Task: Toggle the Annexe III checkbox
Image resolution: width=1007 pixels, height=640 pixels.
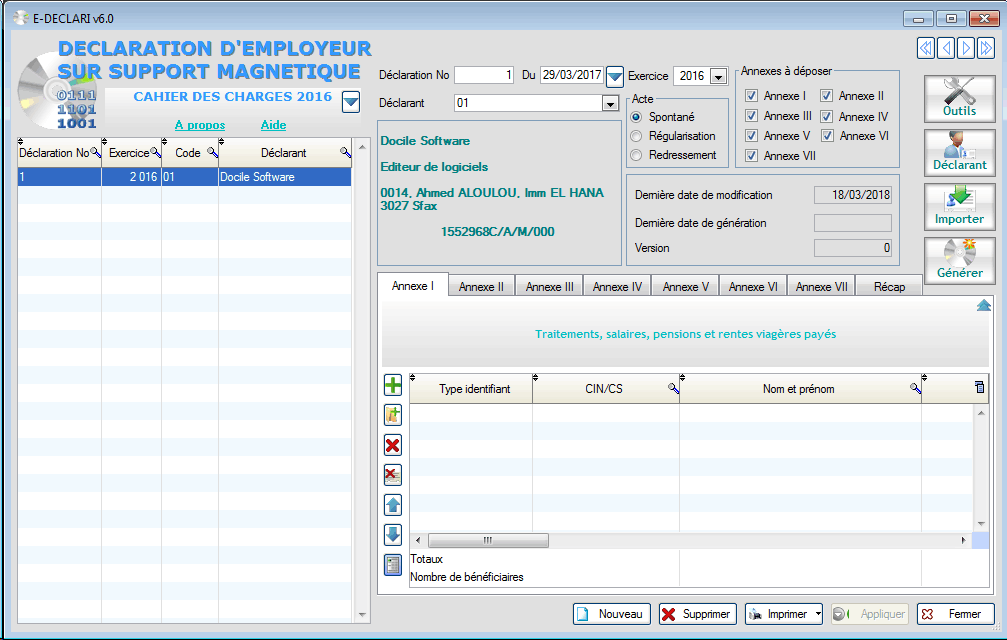Action: 751,116
